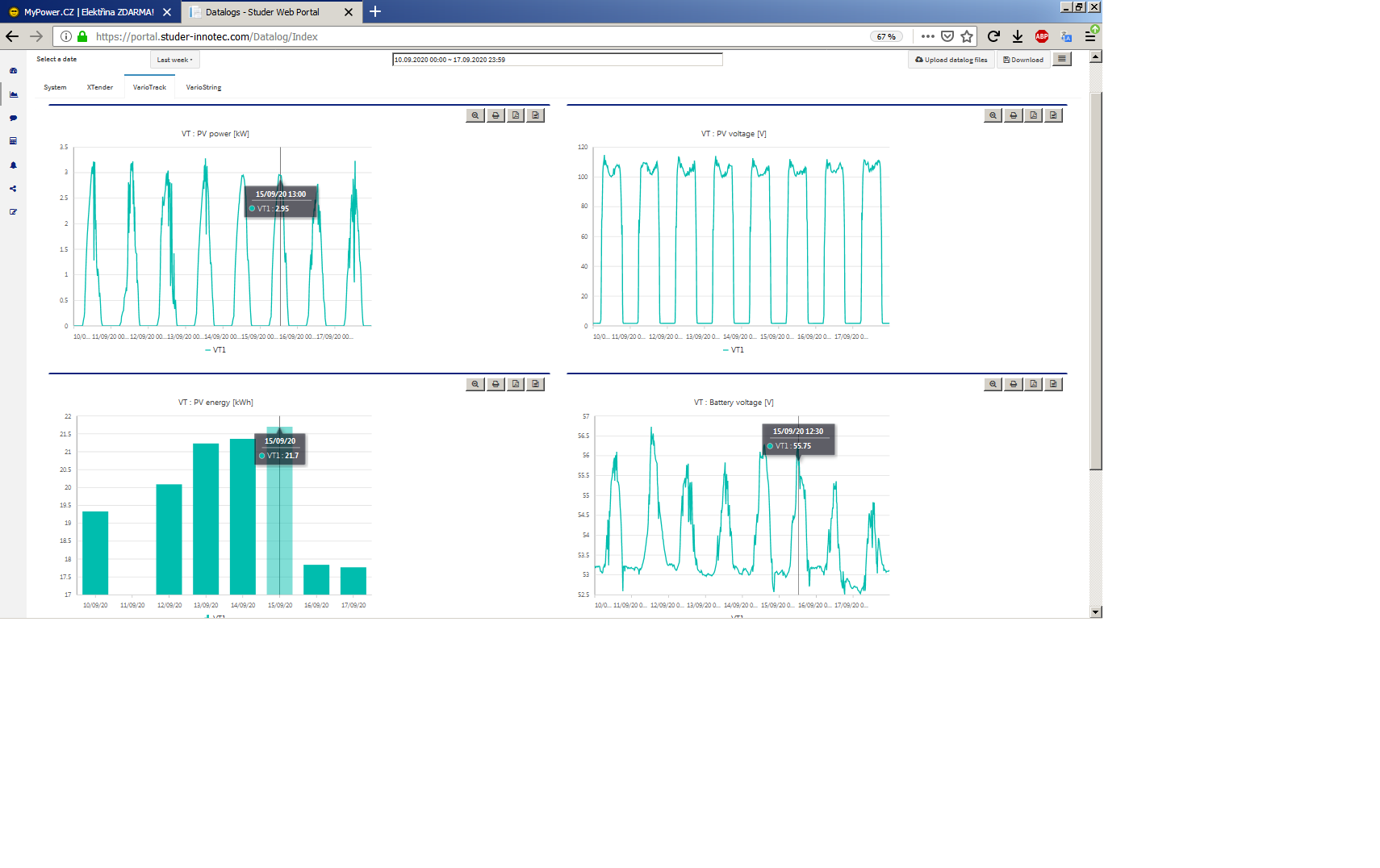Open the dashboard gauge icon in sidebar
The height and width of the screenshot is (868, 1380).
coord(13,71)
